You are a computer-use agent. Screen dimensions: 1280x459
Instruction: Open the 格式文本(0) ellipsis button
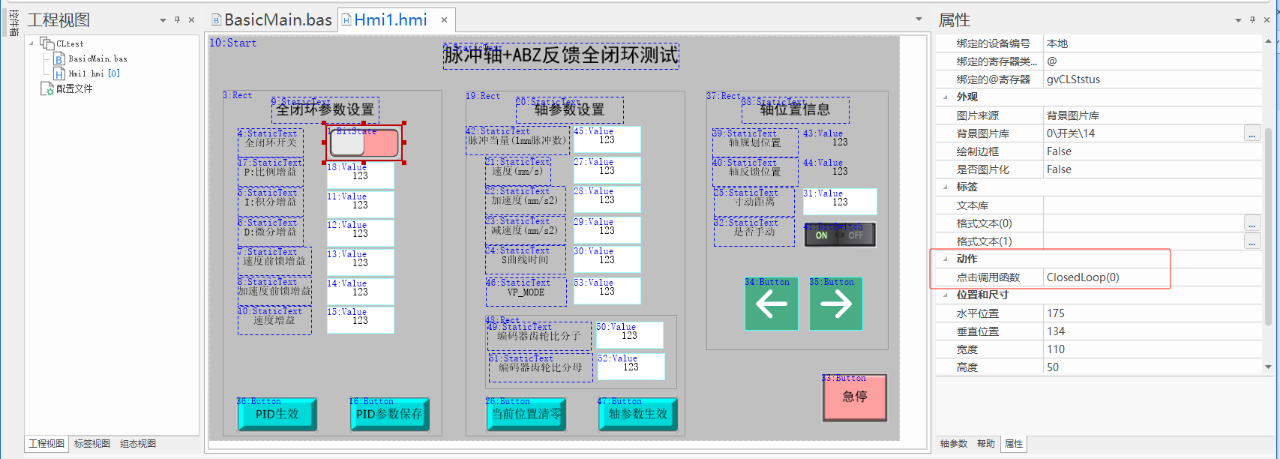tap(1251, 223)
